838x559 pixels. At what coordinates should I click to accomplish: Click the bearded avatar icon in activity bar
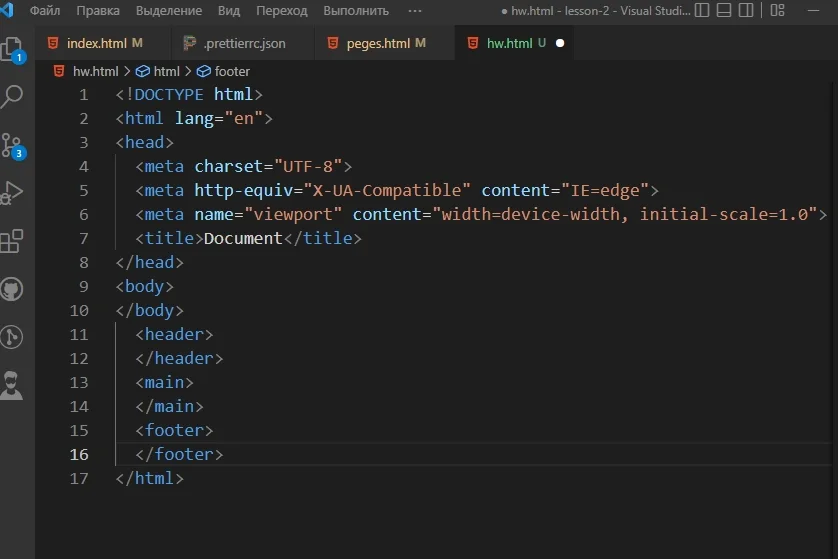[12, 385]
